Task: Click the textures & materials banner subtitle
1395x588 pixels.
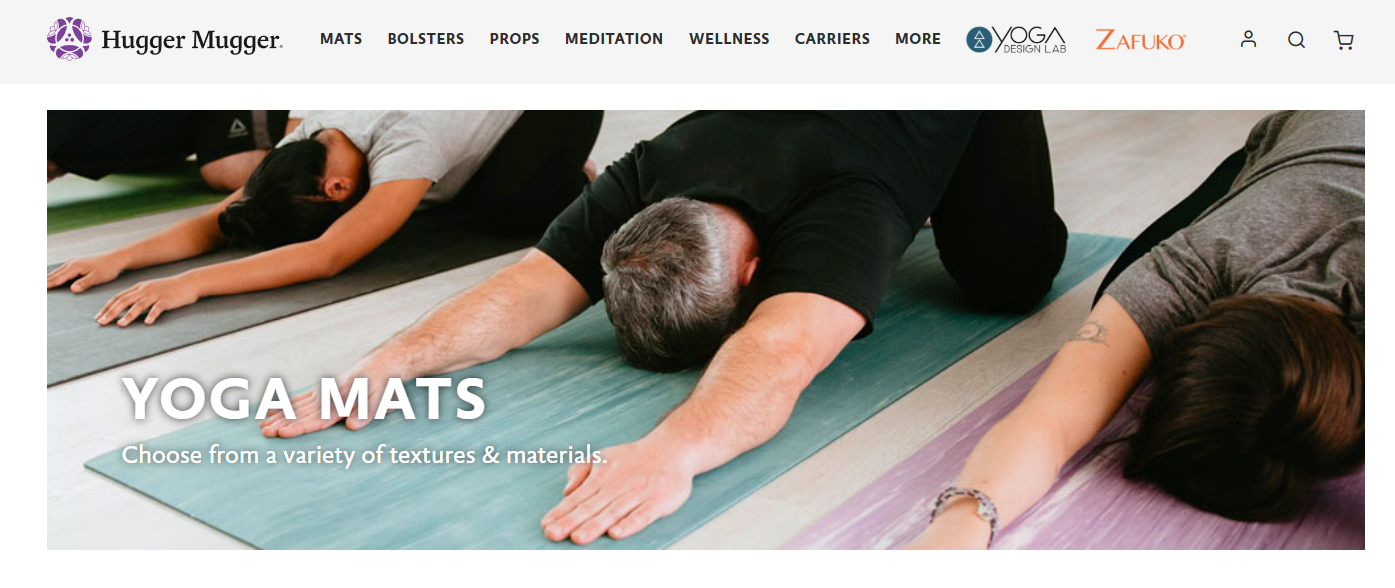Action: click(364, 455)
